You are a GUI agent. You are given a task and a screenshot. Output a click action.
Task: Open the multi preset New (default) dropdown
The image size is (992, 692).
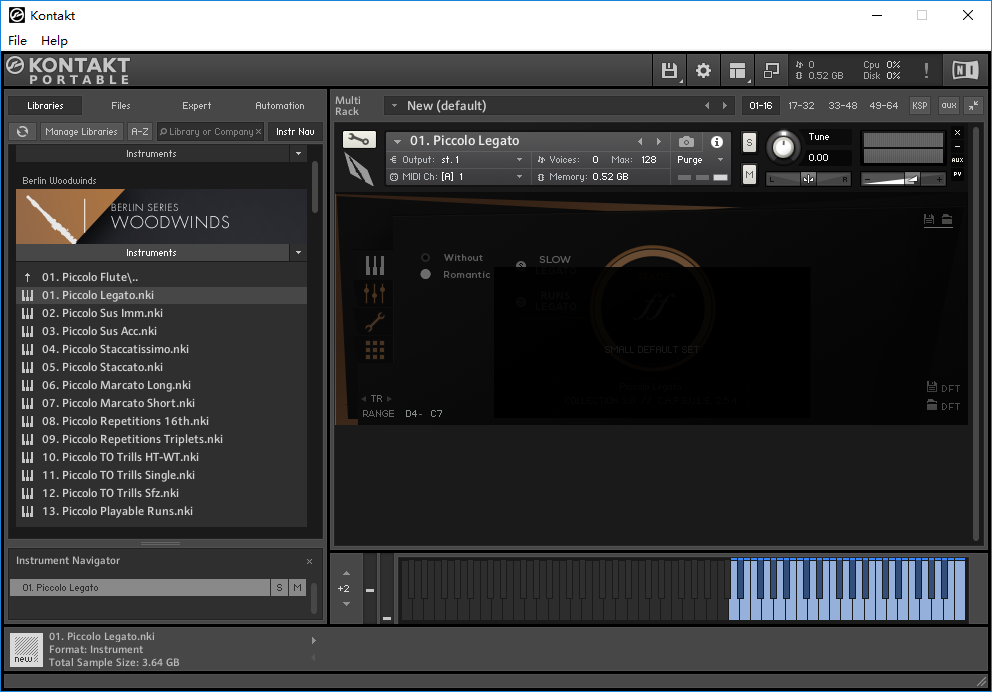click(394, 106)
